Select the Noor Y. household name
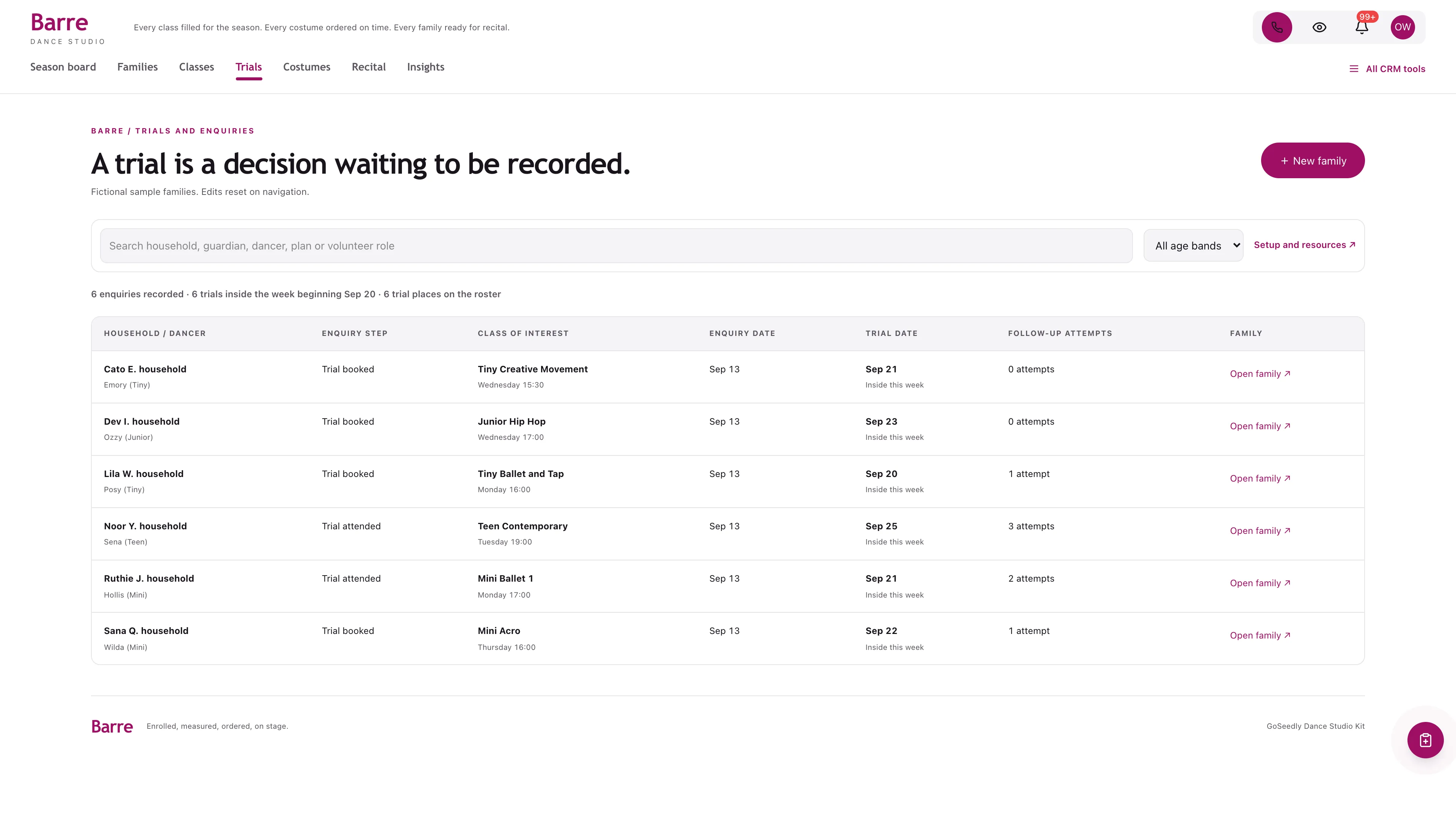Screen dimensions: 1456x819 (145, 526)
